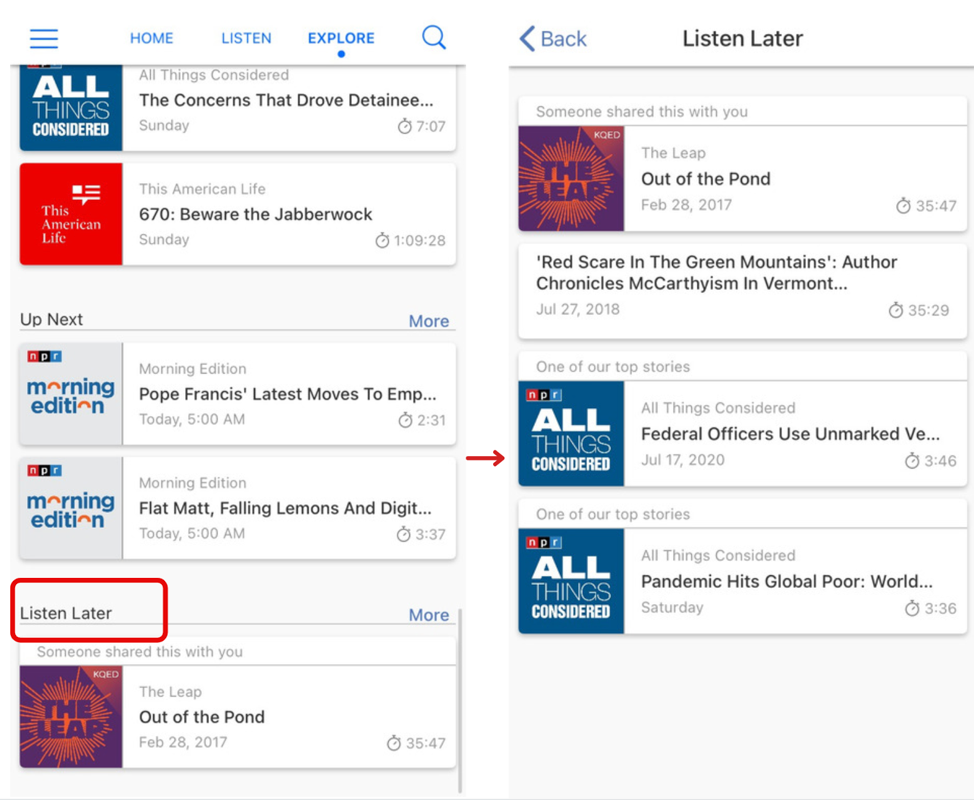
Task: Open More in the Explore Listen Later section
Action: coord(429,615)
